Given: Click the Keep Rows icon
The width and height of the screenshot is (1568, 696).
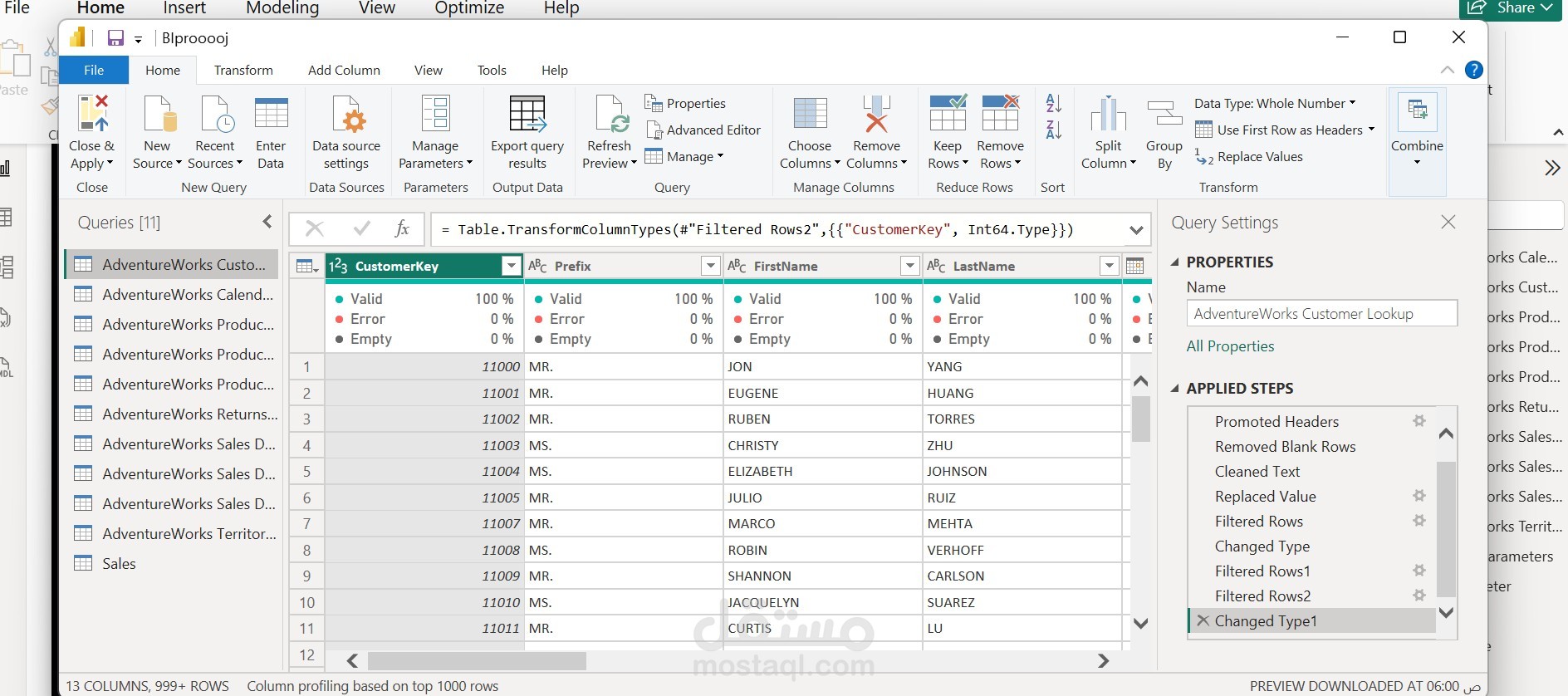Looking at the screenshot, I should (948, 113).
